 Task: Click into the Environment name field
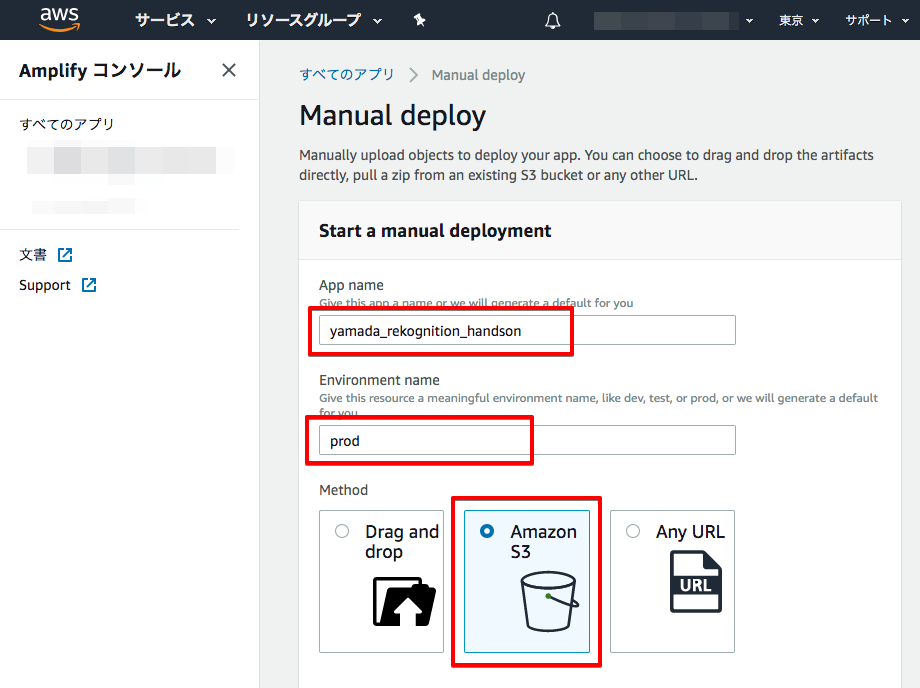(527, 440)
